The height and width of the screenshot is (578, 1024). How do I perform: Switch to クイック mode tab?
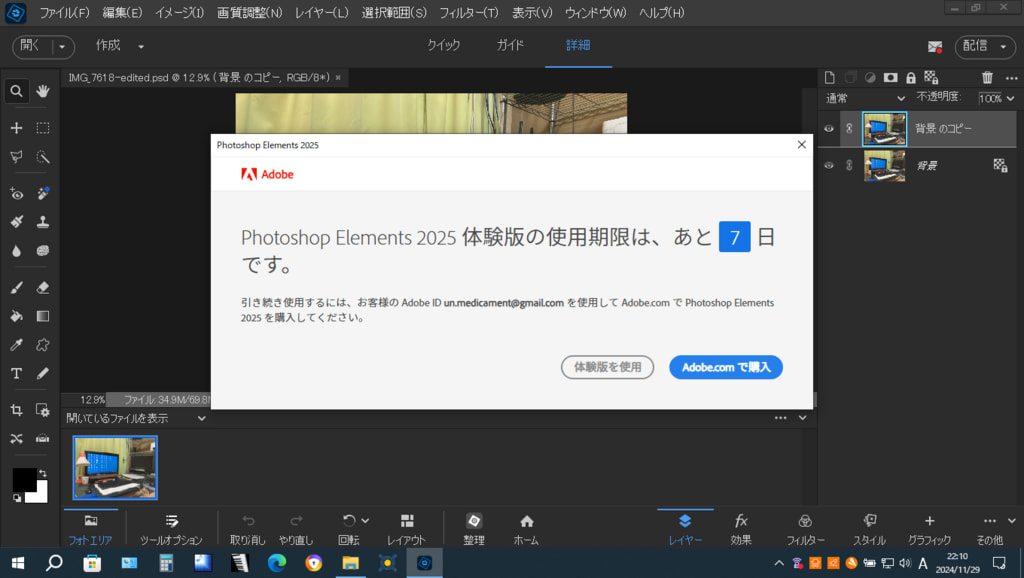[443, 45]
